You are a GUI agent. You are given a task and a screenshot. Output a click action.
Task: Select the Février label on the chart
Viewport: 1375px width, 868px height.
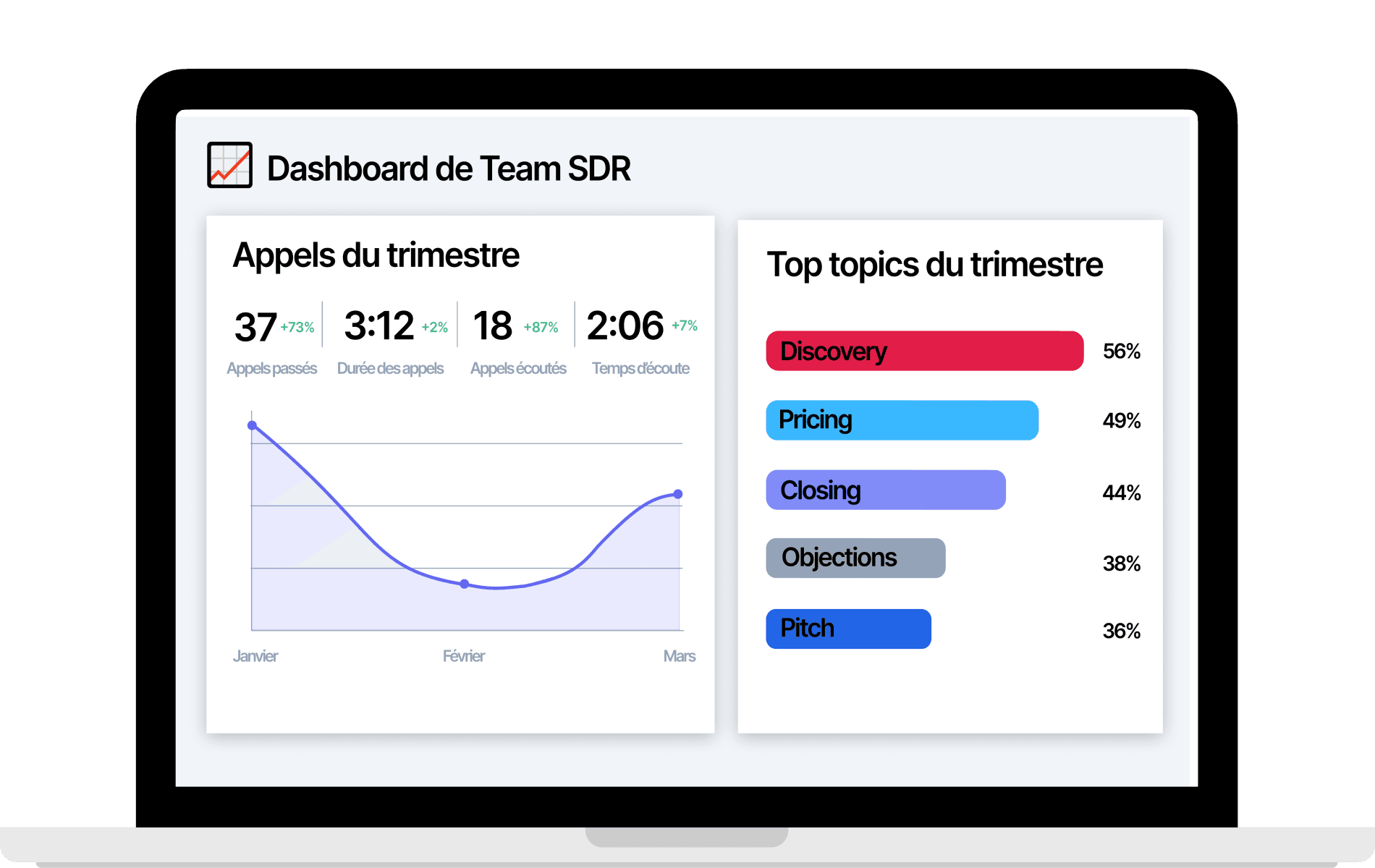(x=464, y=656)
